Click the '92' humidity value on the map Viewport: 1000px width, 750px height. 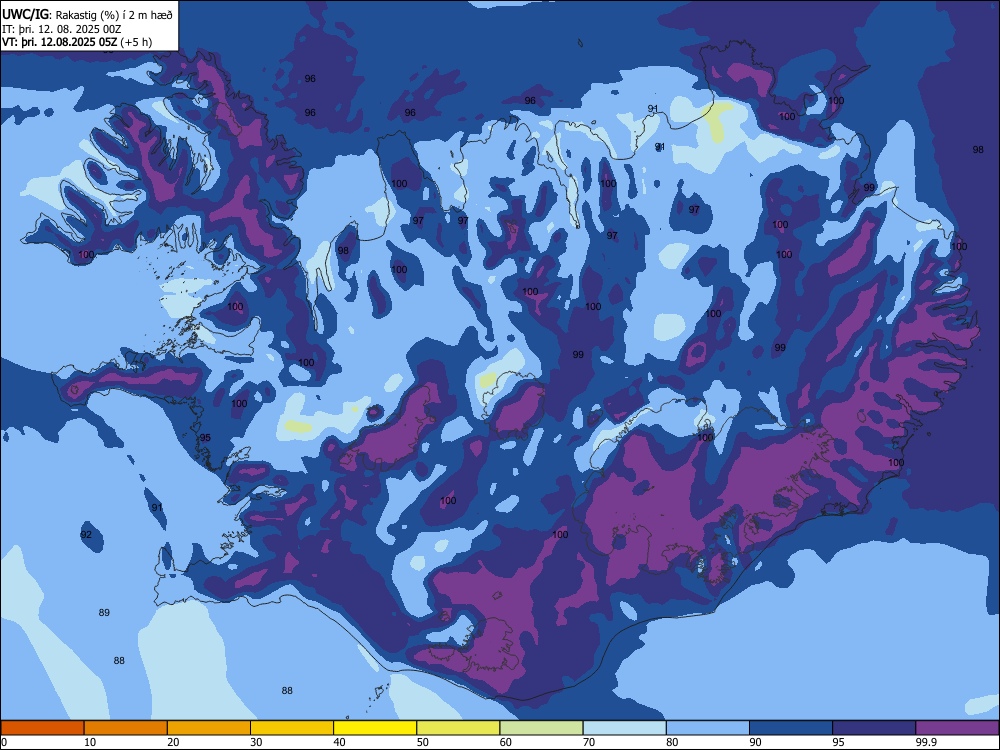tap(86, 534)
